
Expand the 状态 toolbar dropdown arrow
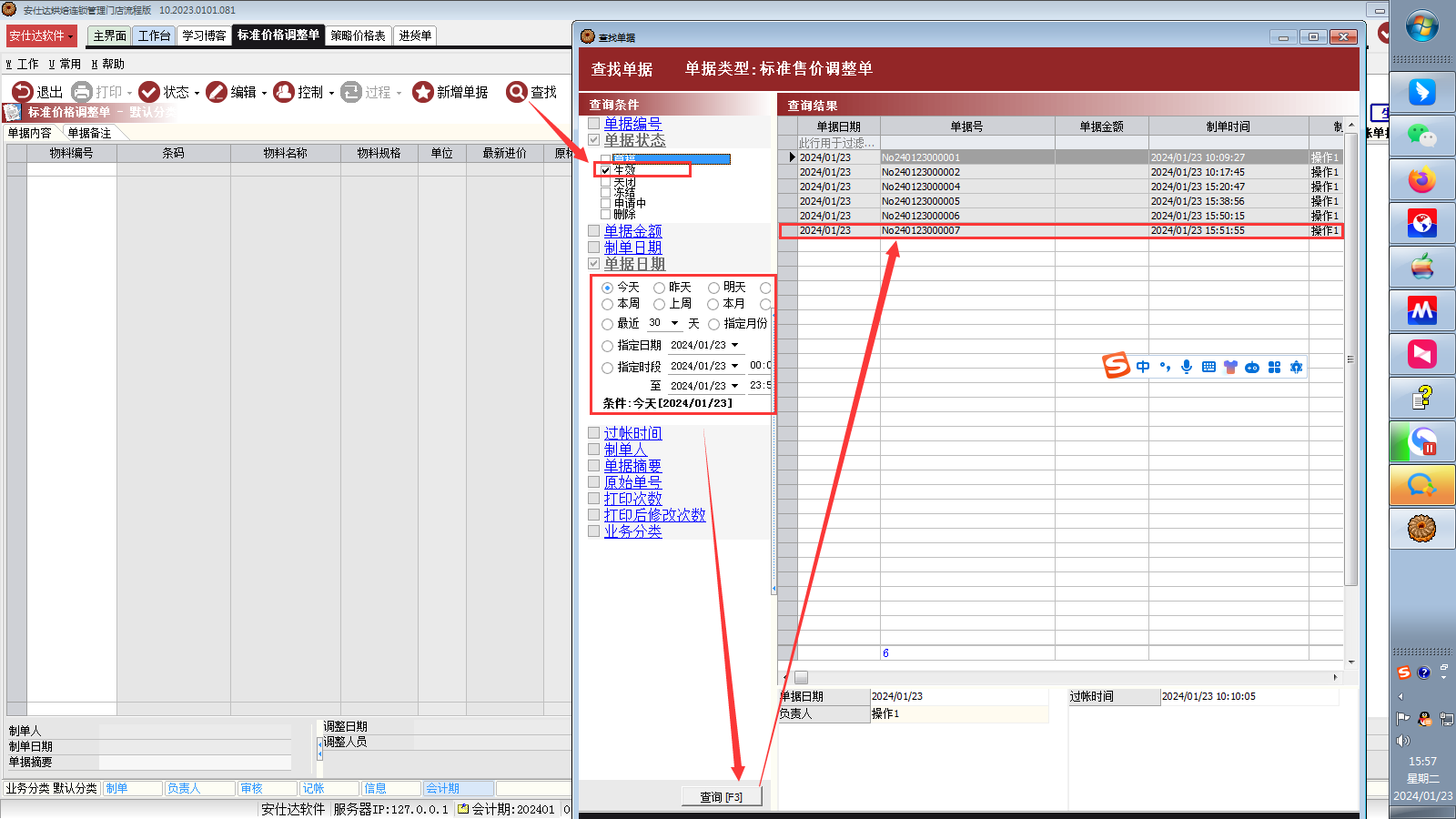click(197, 93)
